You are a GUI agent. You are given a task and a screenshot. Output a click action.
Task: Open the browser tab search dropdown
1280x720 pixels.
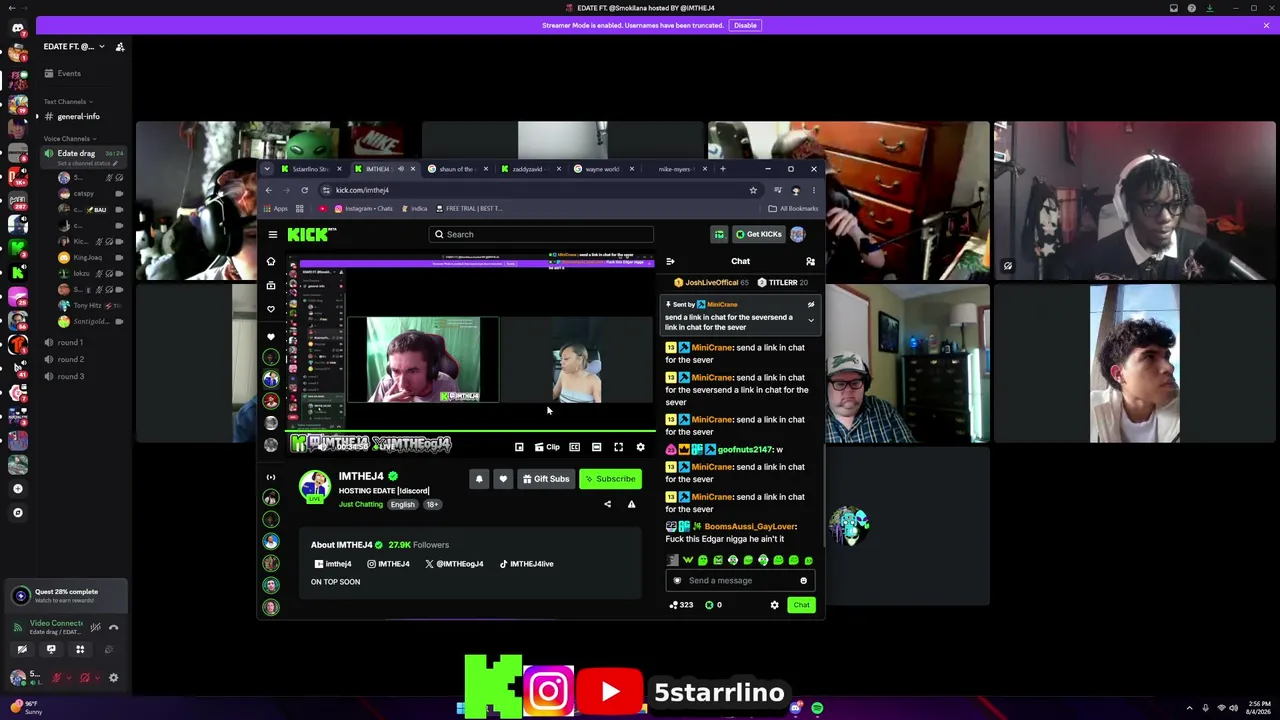[267, 169]
